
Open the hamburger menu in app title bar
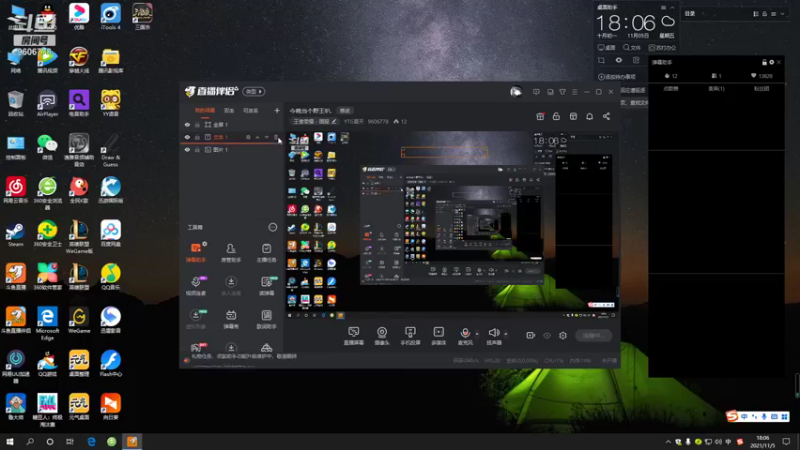click(x=575, y=92)
